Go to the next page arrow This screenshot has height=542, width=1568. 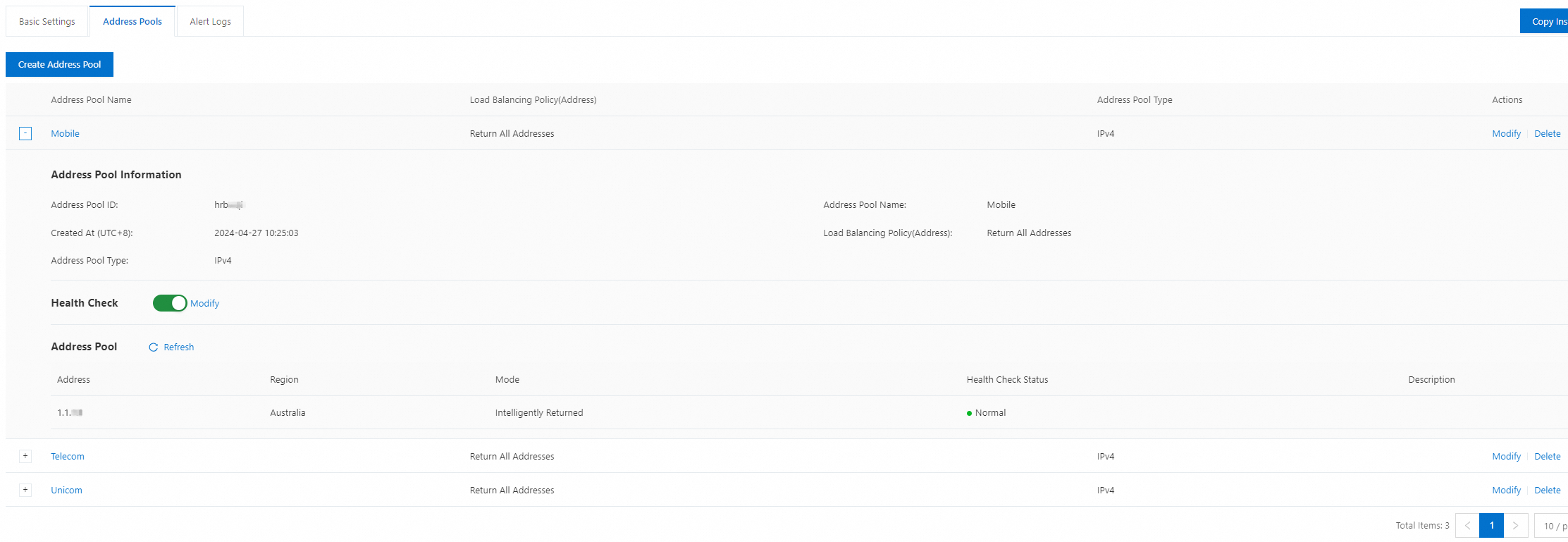pos(1515,526)
